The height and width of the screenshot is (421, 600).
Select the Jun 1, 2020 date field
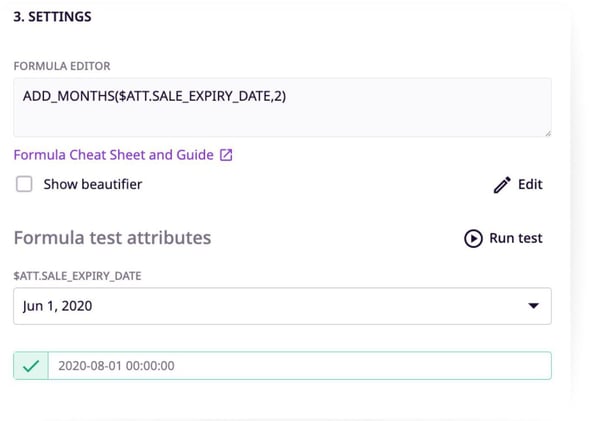coord(282,306)
